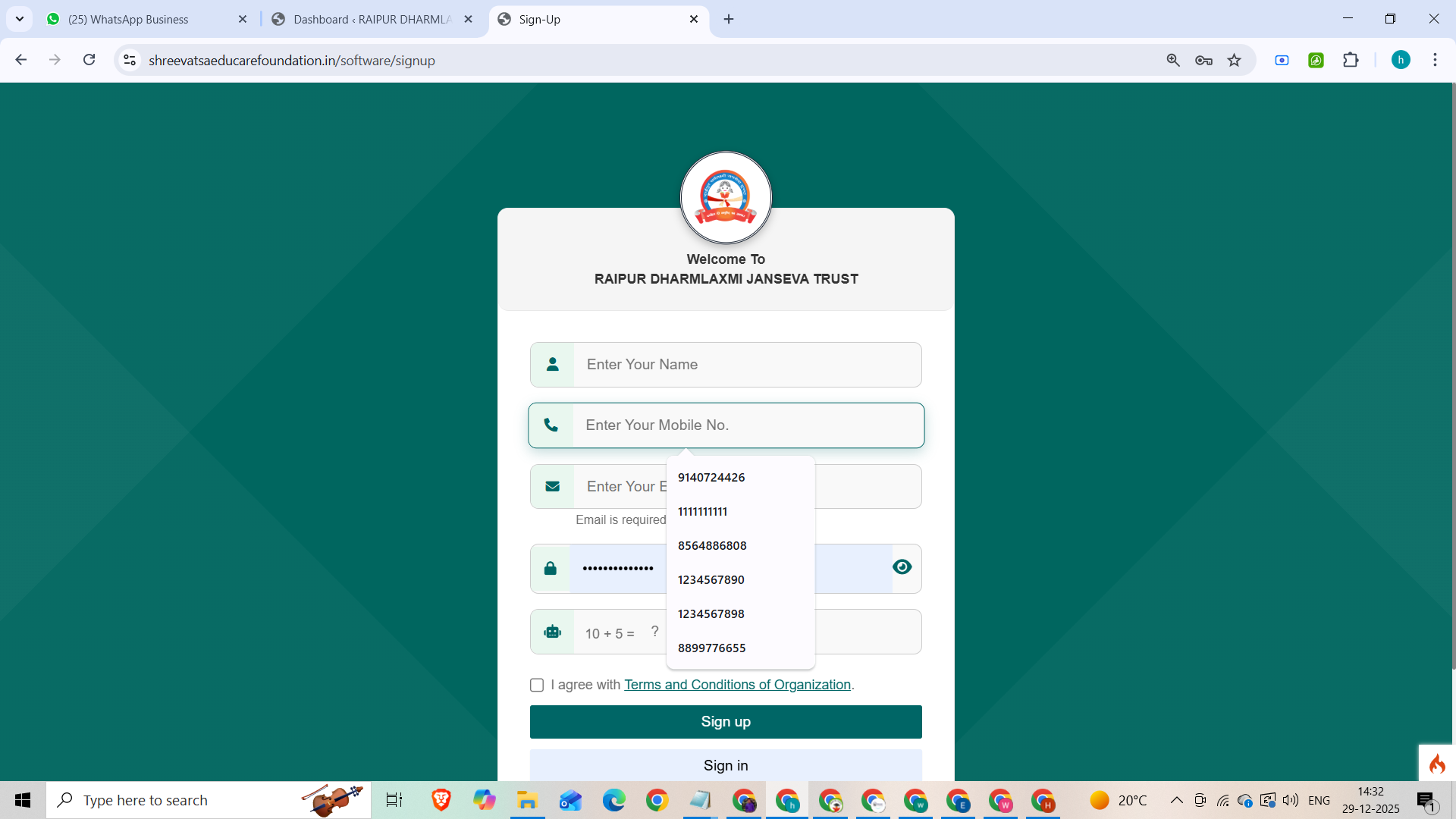Image resolution: width=1456 pixels, height=819 pixels.
Task: Open Windows Start menu
Action: click(23, 800)
